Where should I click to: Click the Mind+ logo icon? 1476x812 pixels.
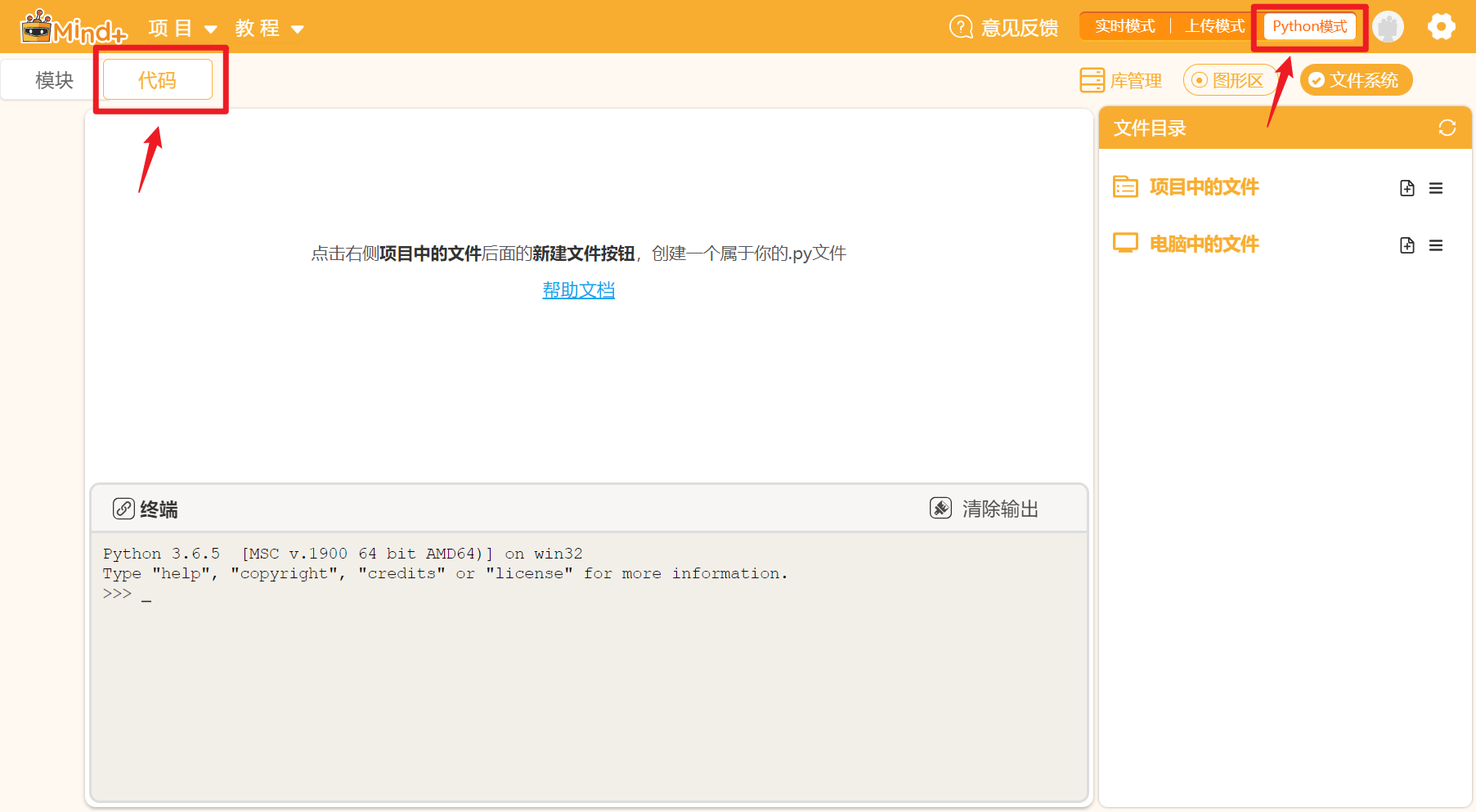pos(74,28)
